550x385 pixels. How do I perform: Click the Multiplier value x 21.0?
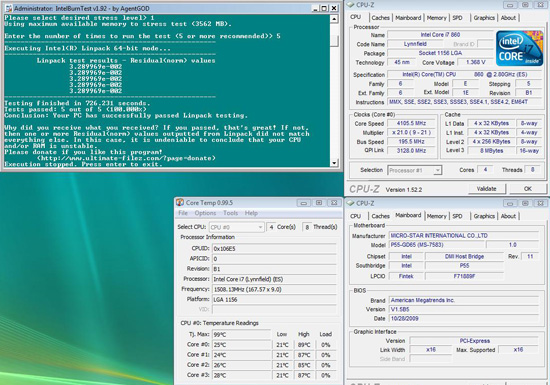point(411,133)
